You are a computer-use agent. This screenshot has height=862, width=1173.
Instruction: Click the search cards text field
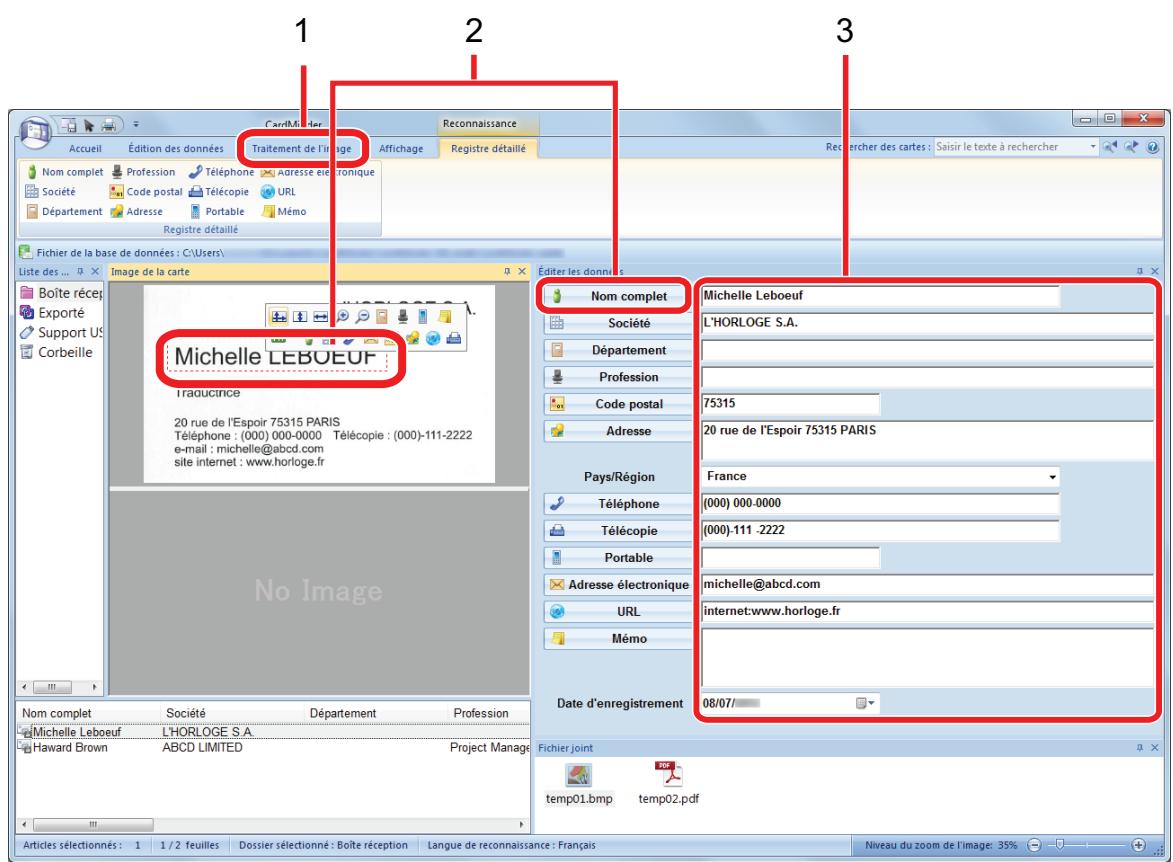(x=1010, y=147)
